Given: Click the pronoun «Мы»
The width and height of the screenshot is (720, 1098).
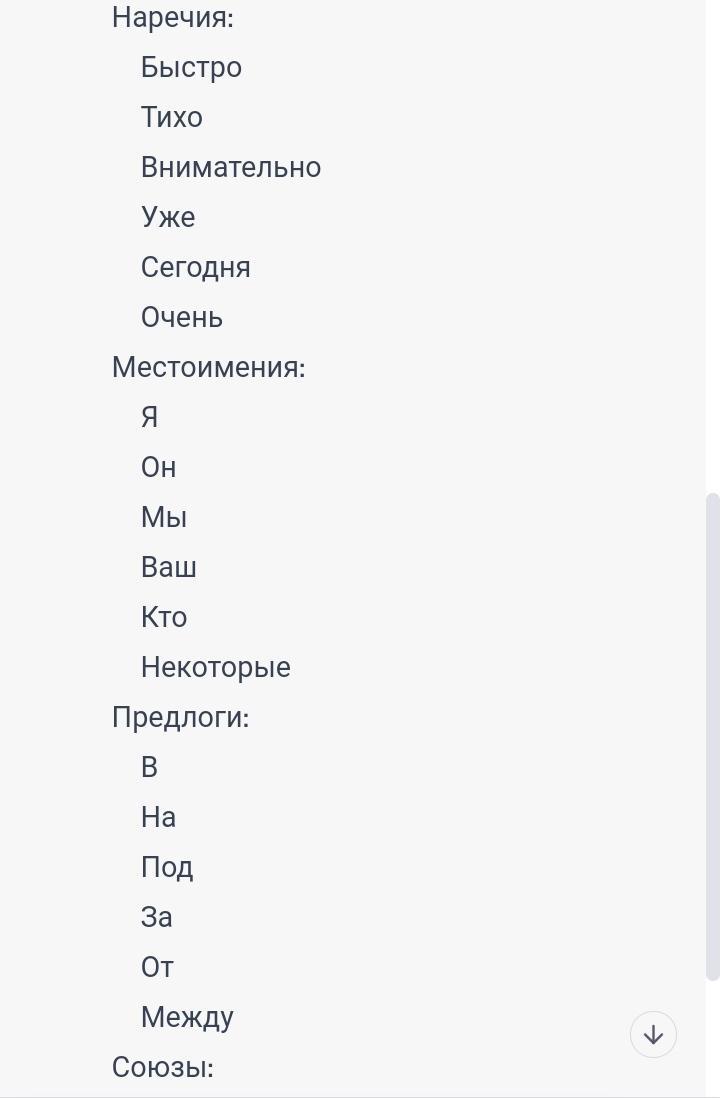Looking at the screenshot, I should [x=164, y=518].
